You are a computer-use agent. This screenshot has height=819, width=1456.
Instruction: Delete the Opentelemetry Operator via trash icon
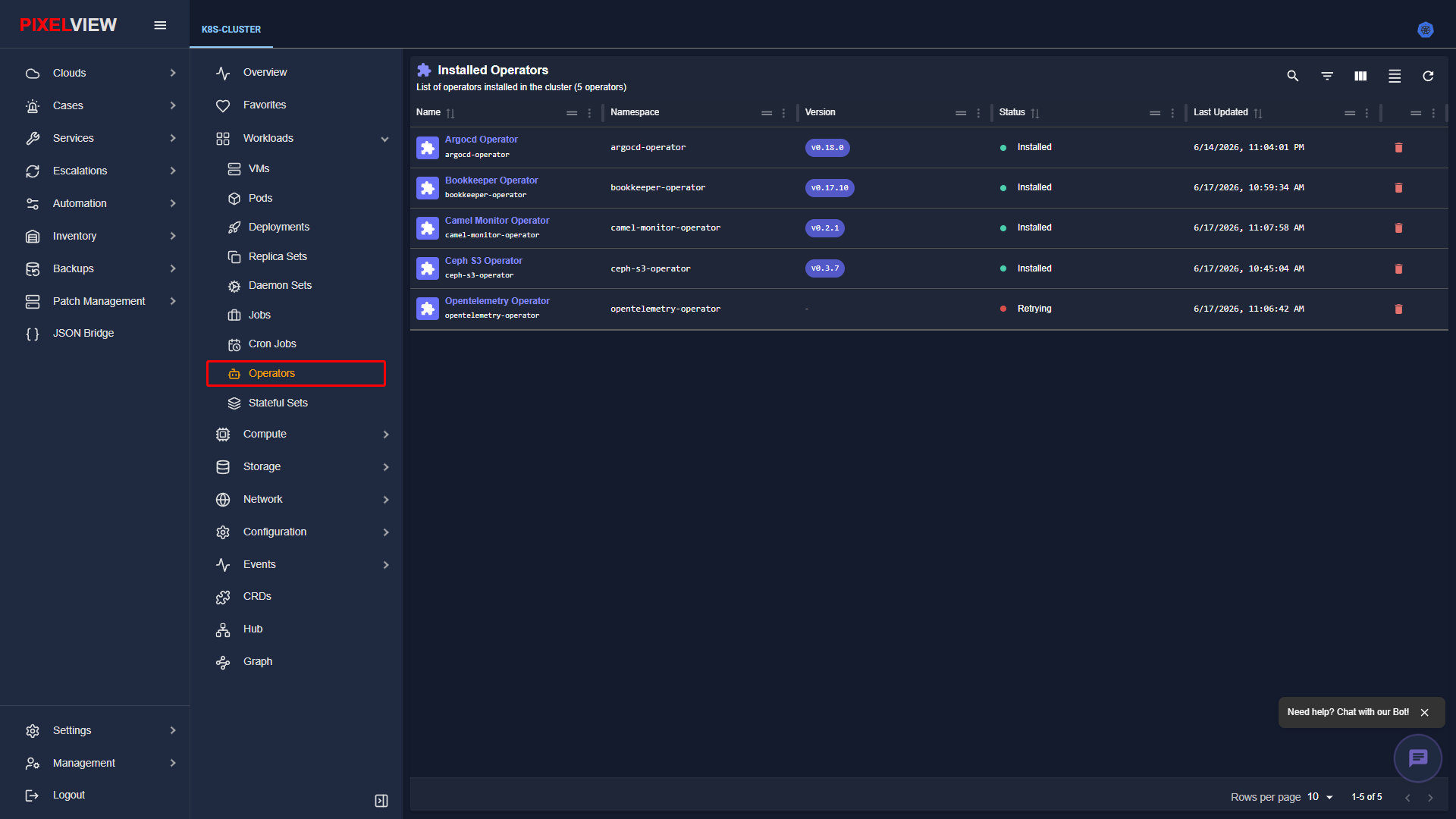click(x=1398, y=309)
